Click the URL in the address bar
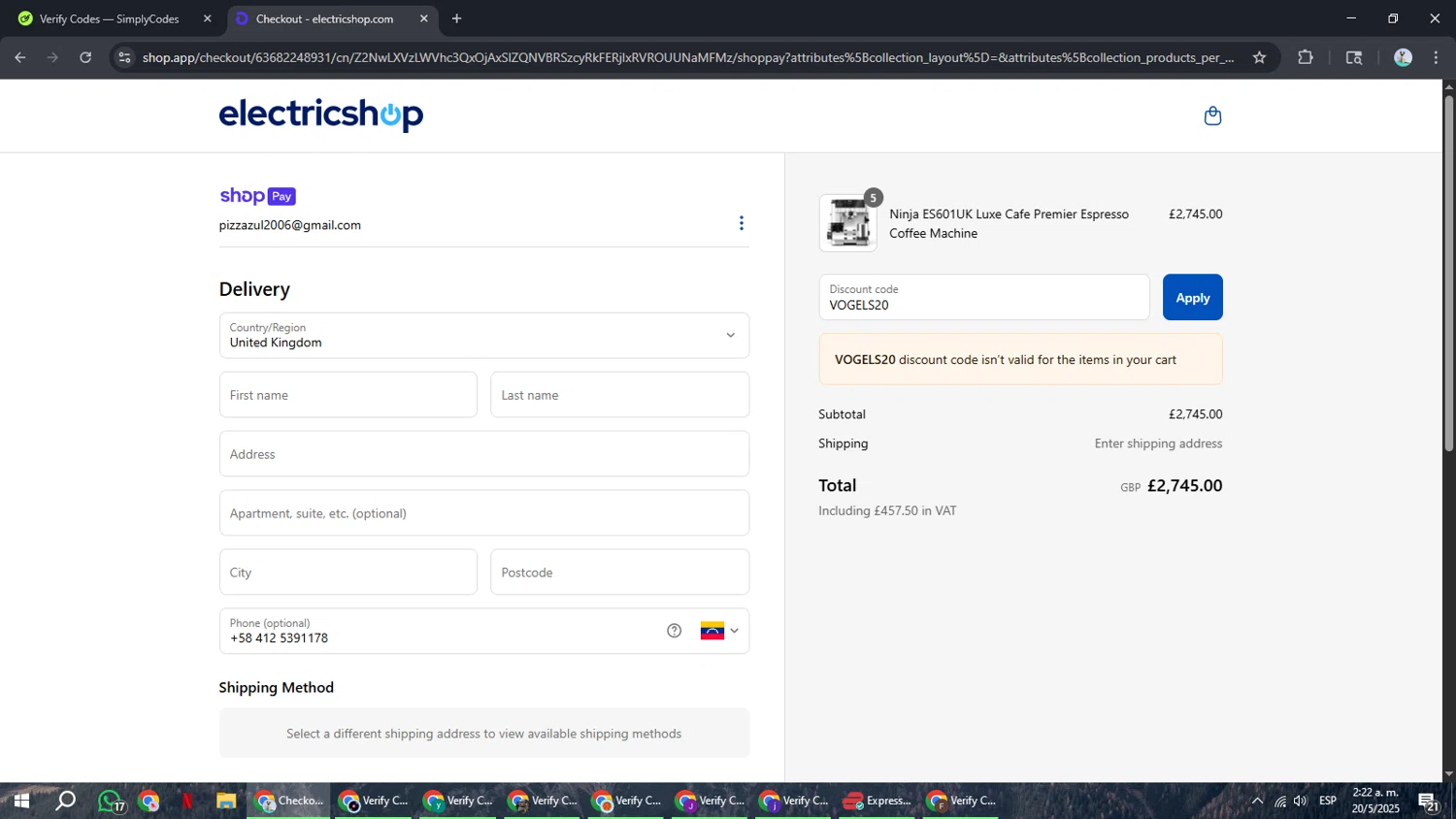 click(x=688, y=57)
